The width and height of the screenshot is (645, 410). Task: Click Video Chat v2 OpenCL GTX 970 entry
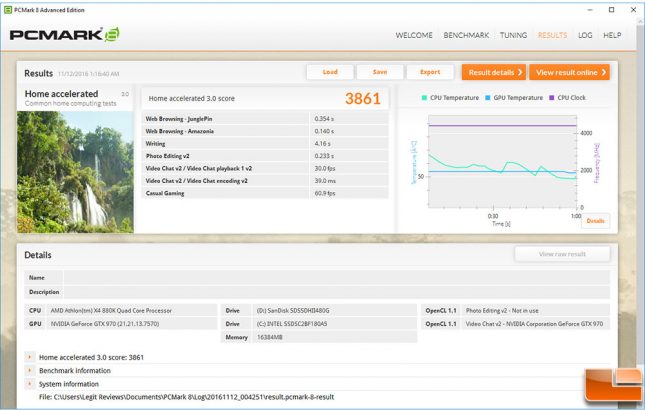534,324
